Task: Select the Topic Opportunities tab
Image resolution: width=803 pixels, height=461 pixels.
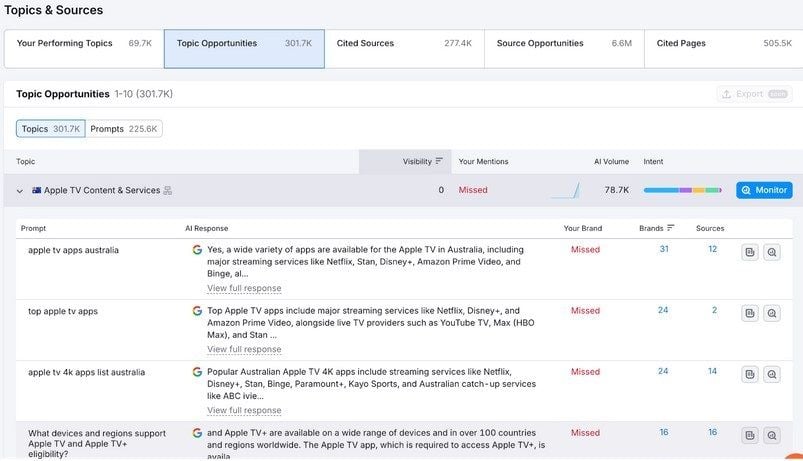Action: coord(244,49)
